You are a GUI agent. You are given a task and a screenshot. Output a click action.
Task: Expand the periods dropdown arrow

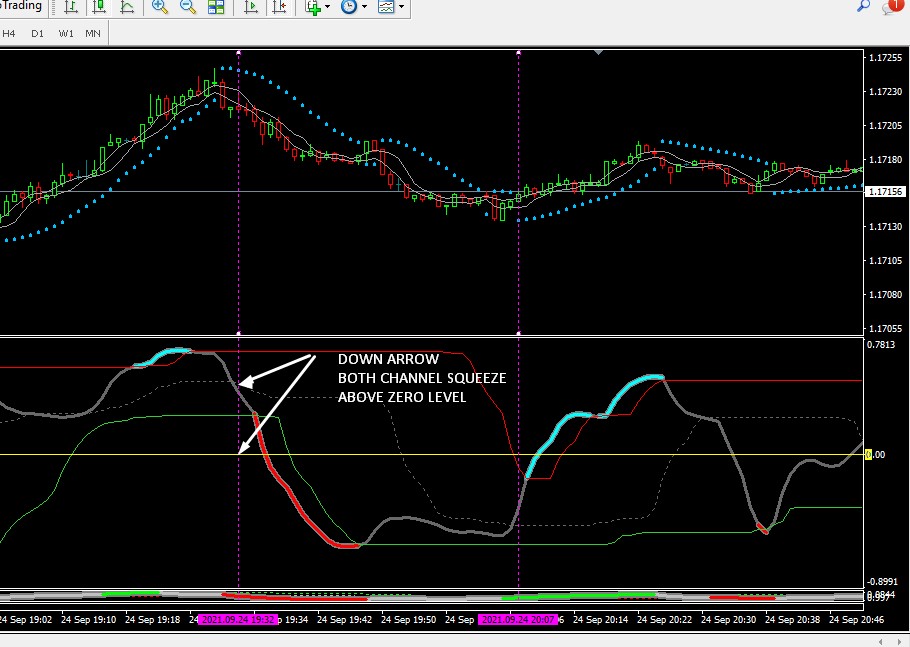(x=364, y=7)
